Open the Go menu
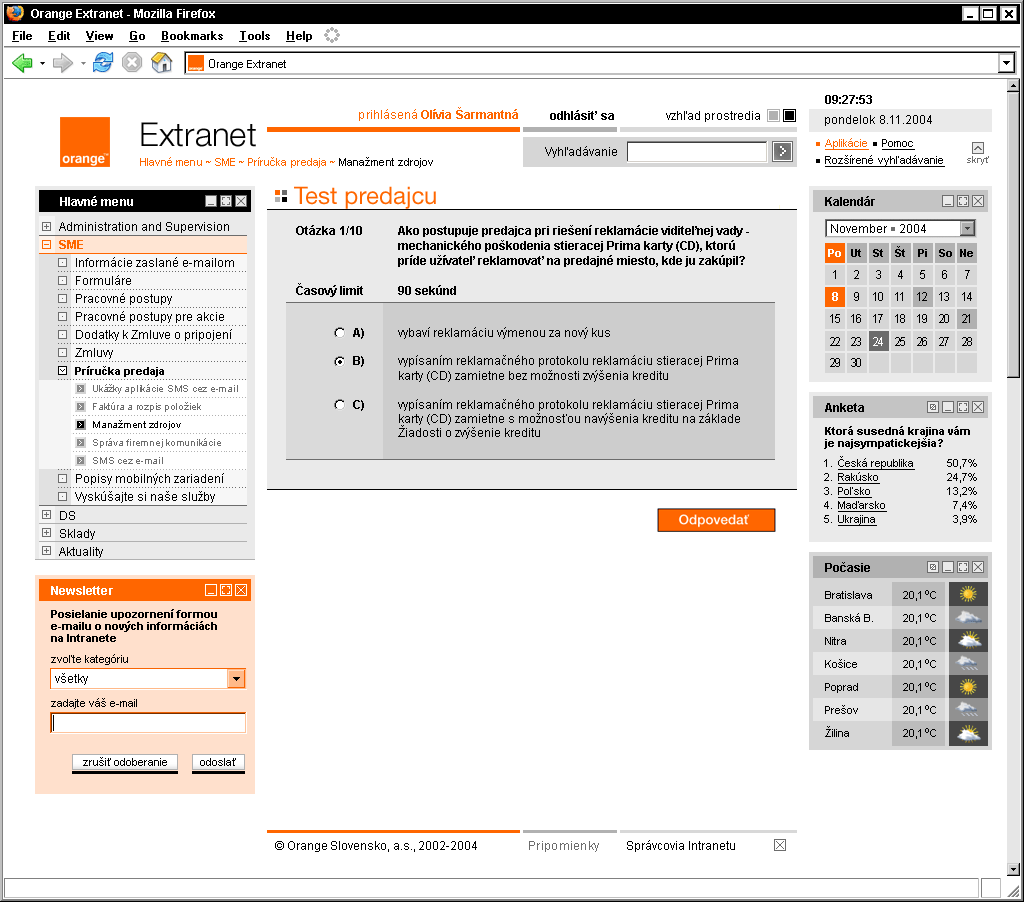The image size is (1024, 902). point(137,36)
